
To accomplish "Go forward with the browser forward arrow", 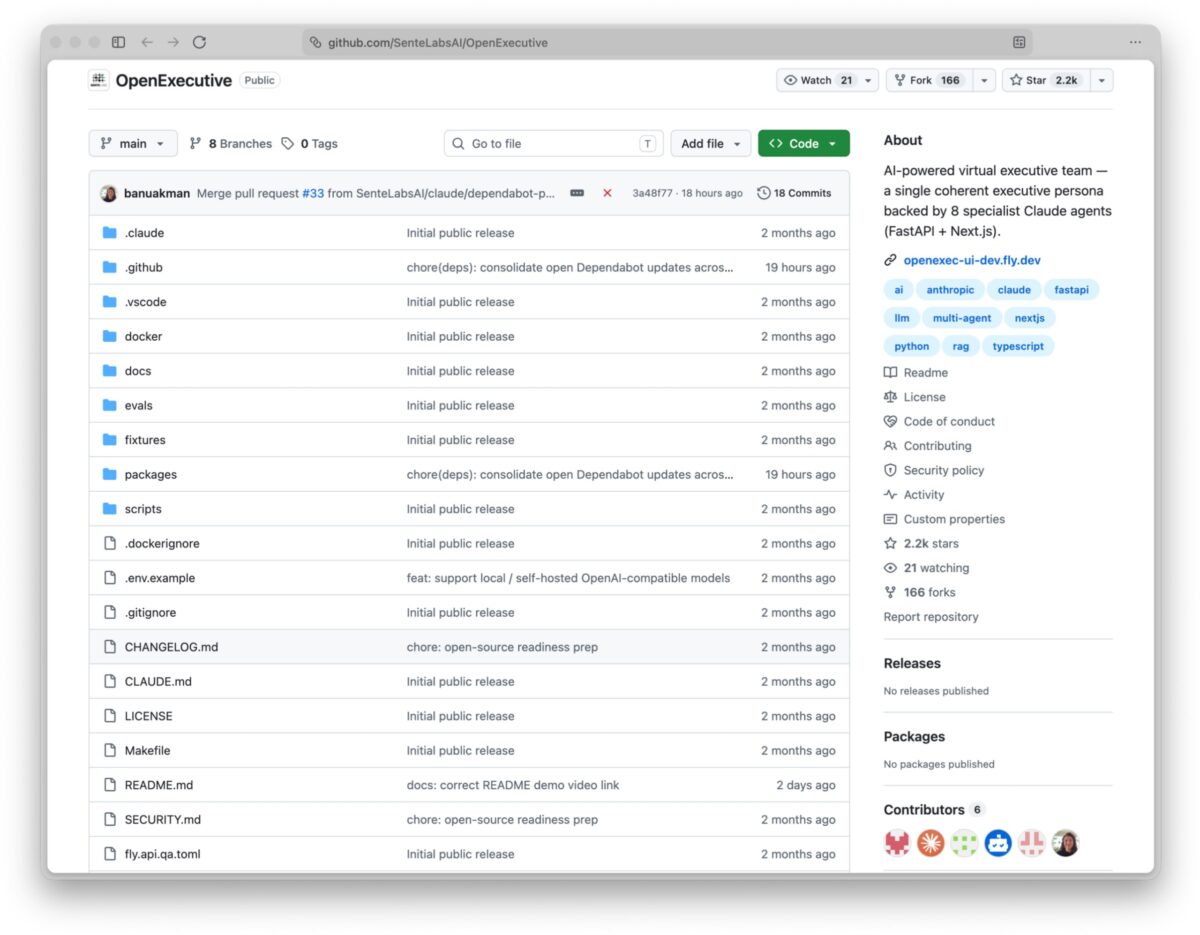I will [x=173, y=42].
